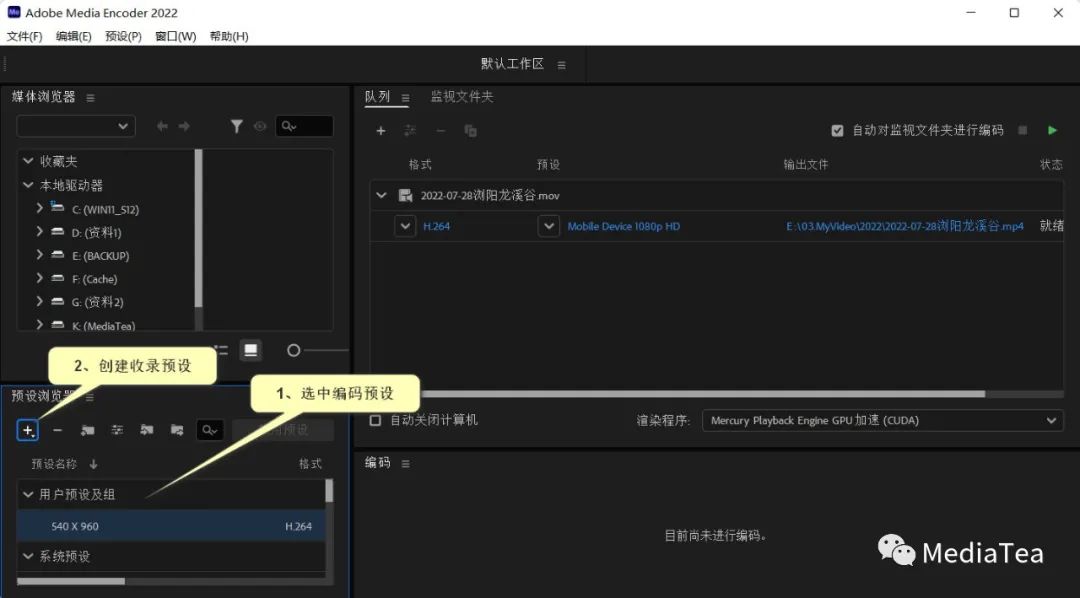Switch to the 监视文件夹 tab
The width and height of the screenshot is (1080, 598).
pyautogui.click(x=462, y=97)
